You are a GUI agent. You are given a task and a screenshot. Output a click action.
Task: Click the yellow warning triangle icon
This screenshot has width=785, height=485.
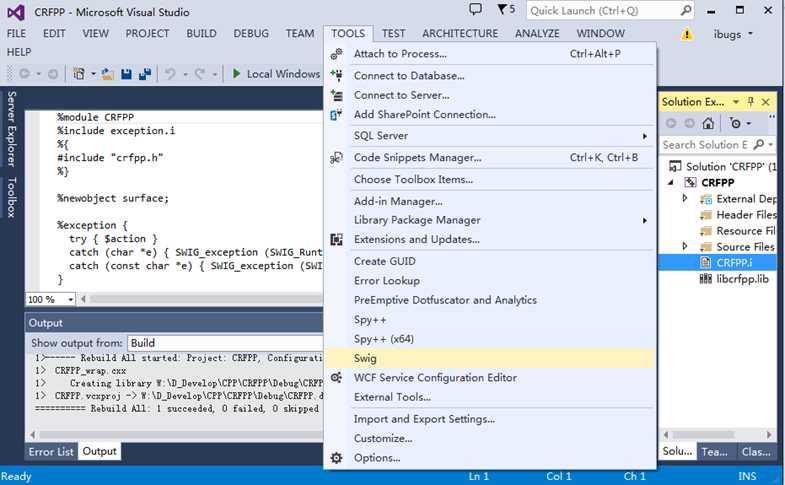click(687, 34)
